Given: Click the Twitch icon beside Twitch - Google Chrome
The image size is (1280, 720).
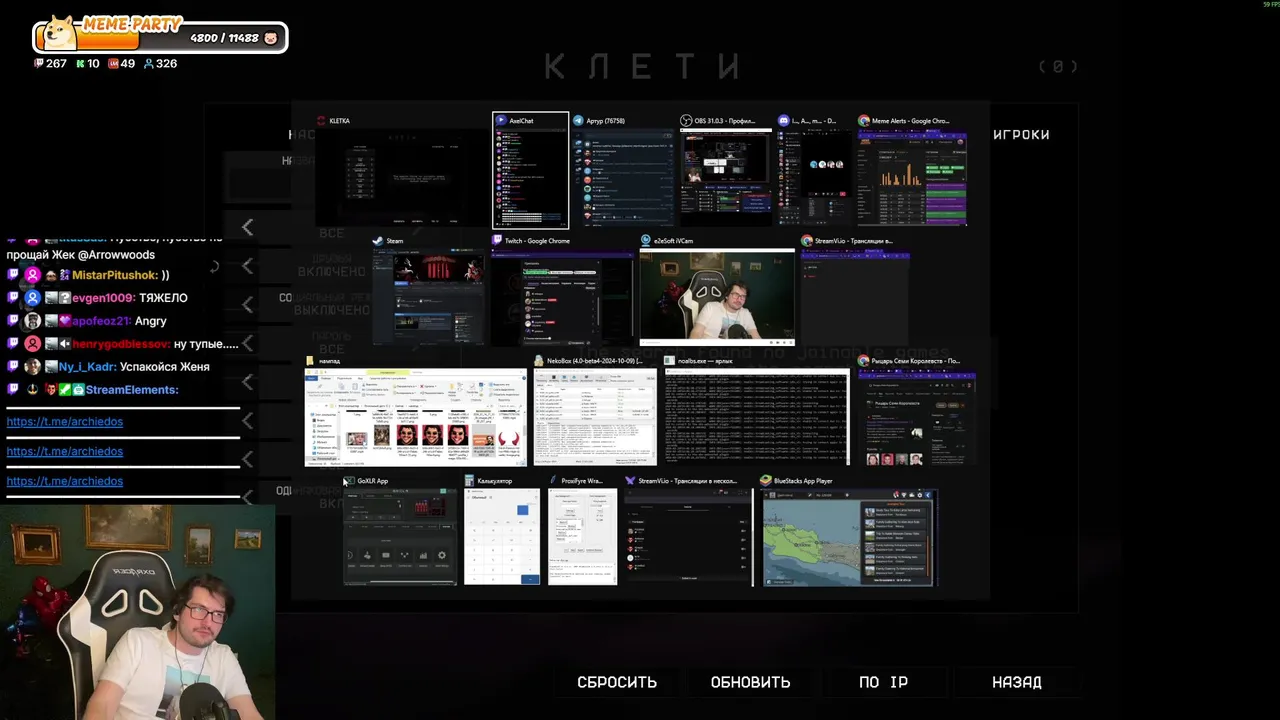Looking at the screenshot, I should pyautogui.click(x=497, y=241).
